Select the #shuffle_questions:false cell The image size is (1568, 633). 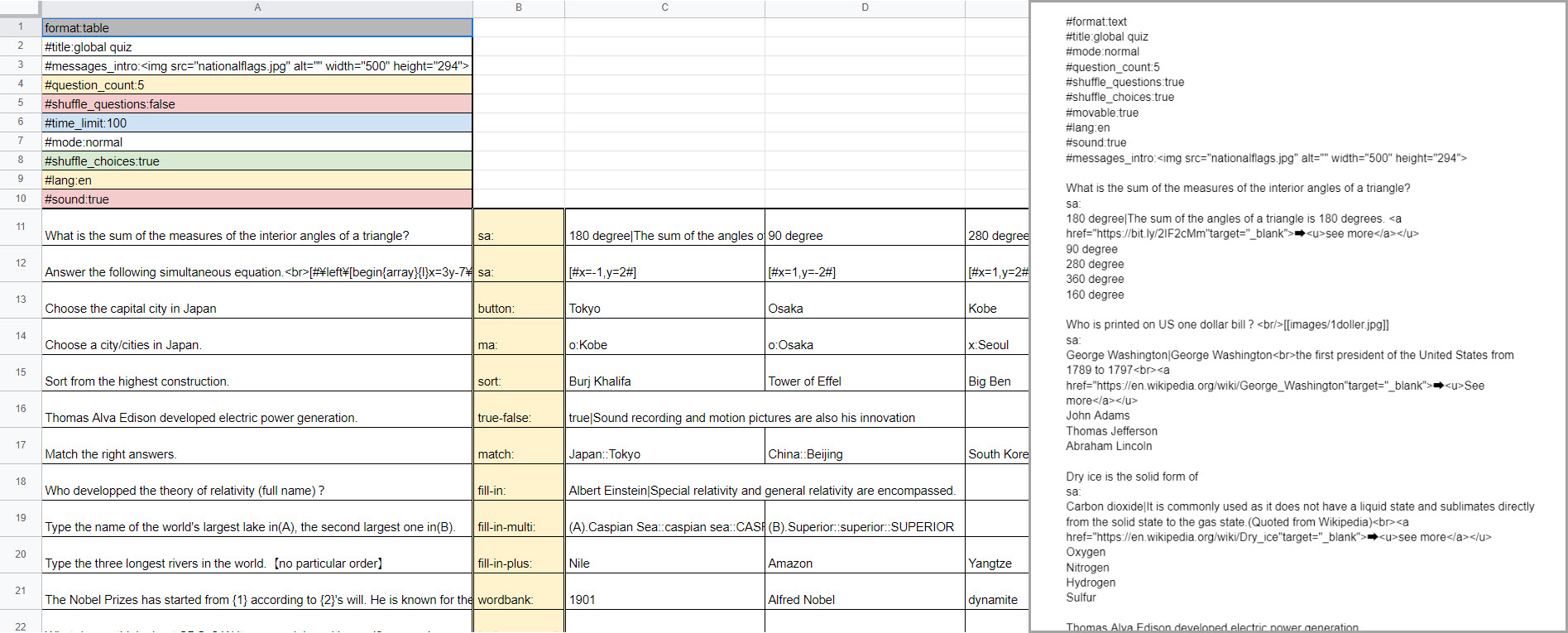coord(257,104)
